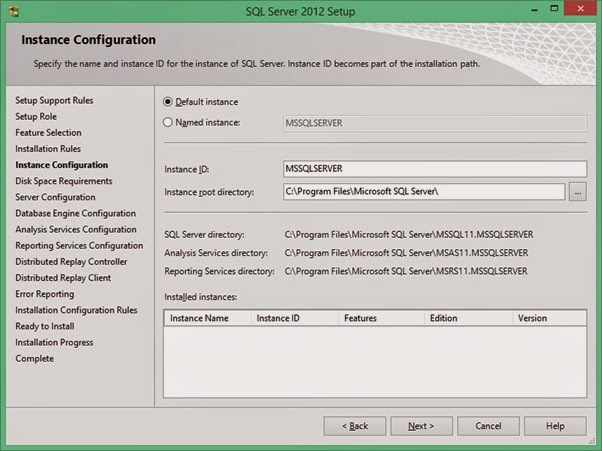Viewport: 602px width, 451px height.
Task: Select Installation Progress step
Action: (54, 342)
